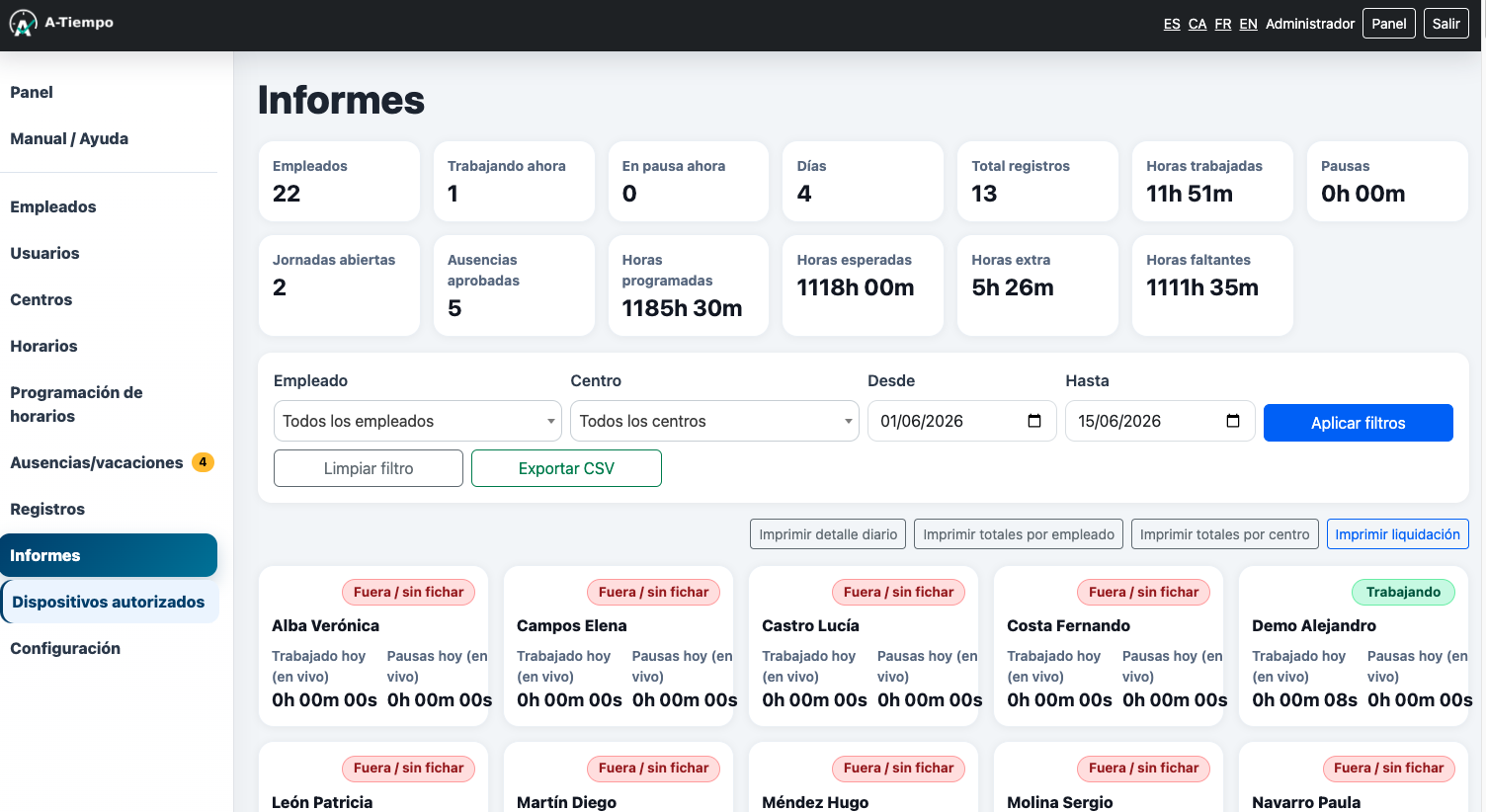Click Limpiar filtro button
Screen dimensions: 1486x812
pos(369,468)
